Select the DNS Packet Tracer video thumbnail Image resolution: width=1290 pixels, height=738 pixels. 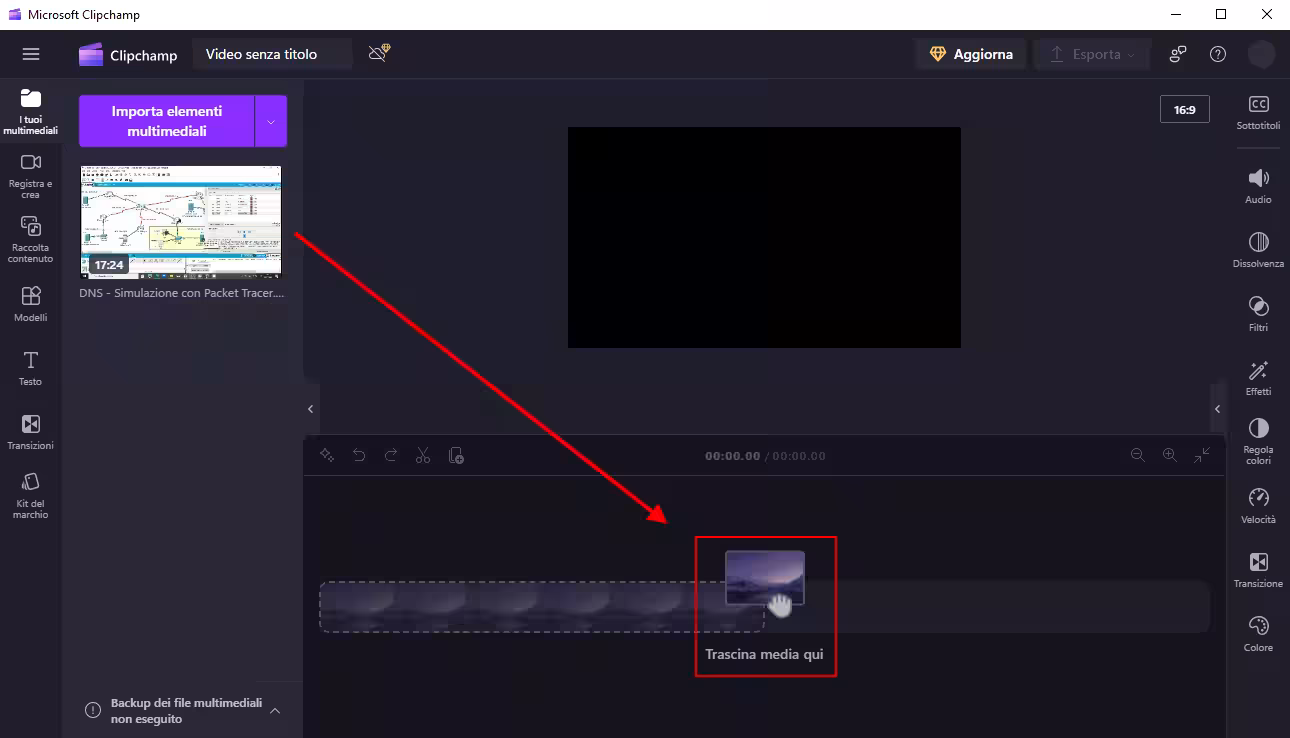[181, 222]
